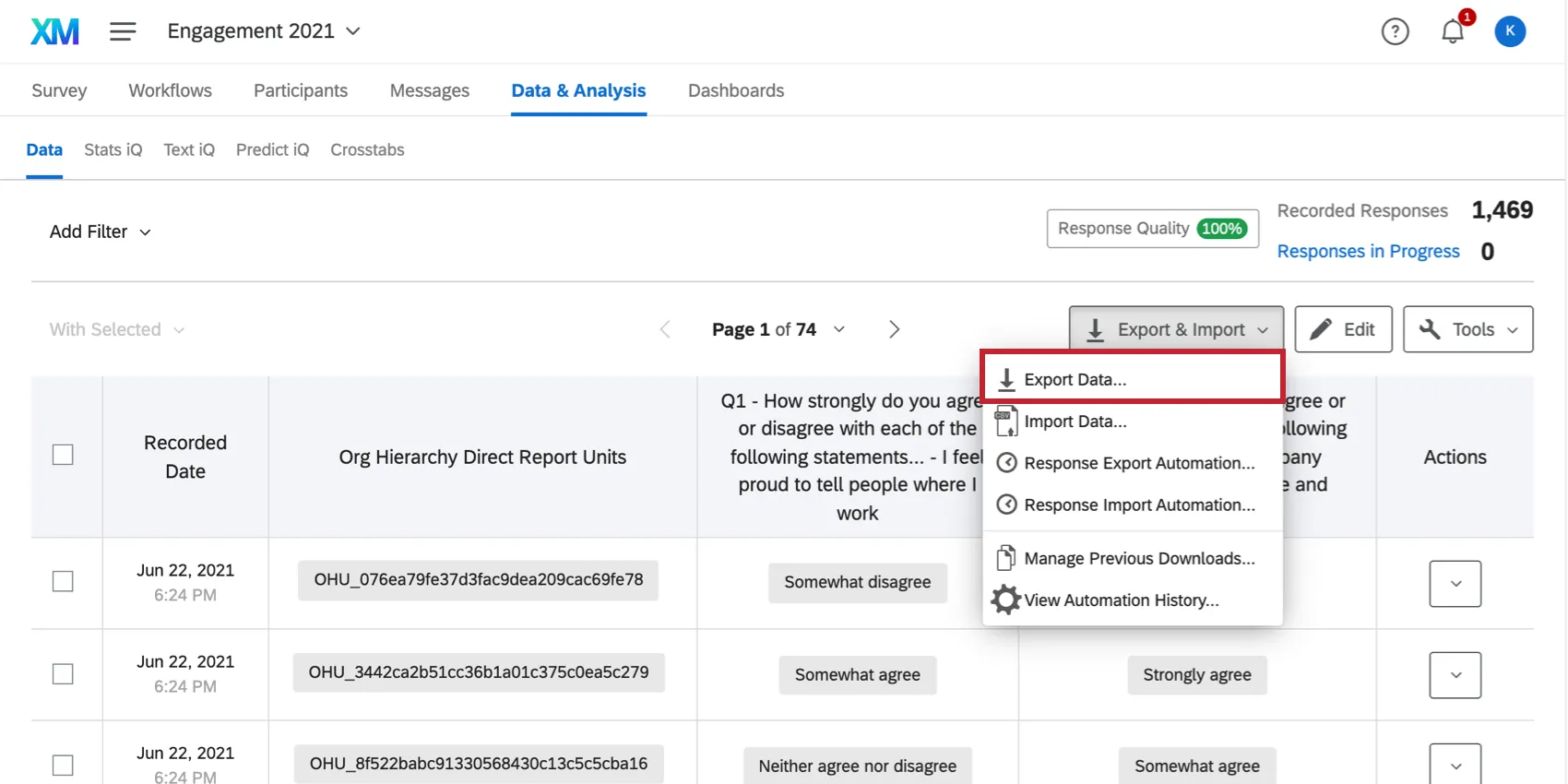Open the help question mark icon

[1395, 31]
